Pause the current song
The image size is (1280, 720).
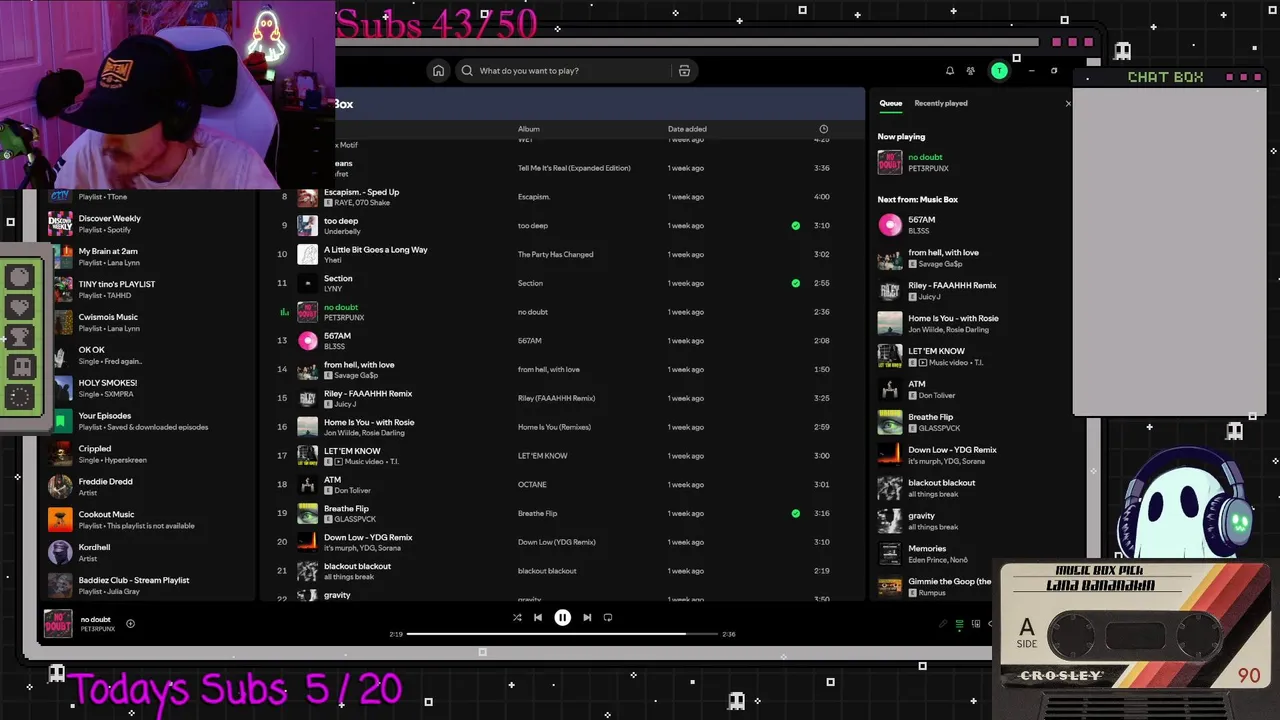tap(562, 618)
